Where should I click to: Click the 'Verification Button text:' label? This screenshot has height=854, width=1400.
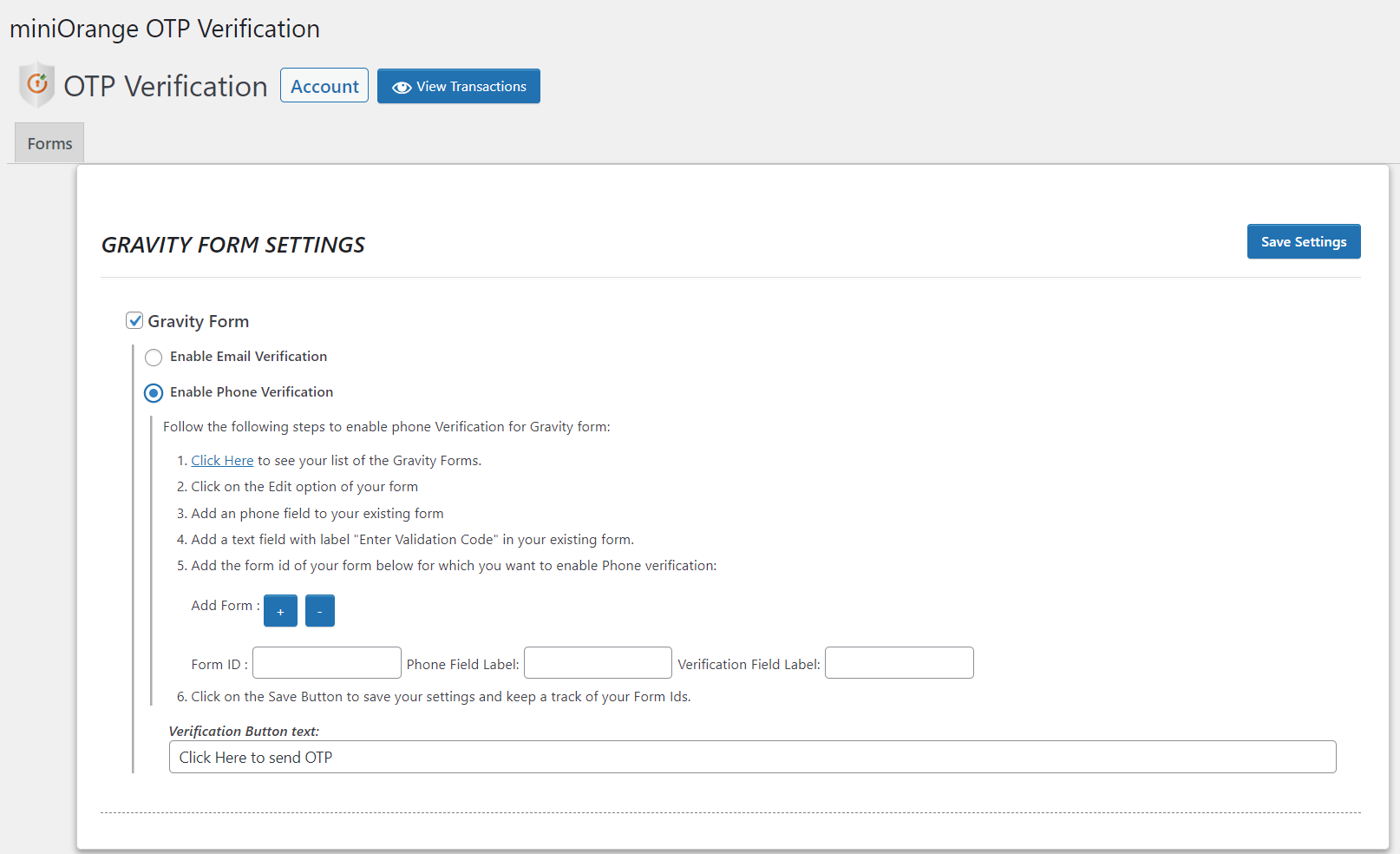click(x=244, y=732)
